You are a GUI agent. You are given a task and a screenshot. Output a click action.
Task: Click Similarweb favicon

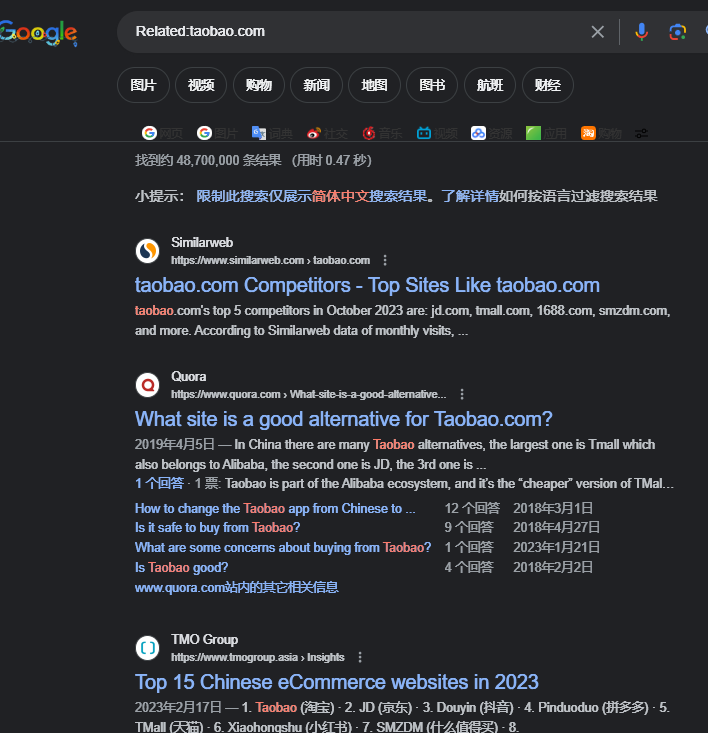click(148, 251)
